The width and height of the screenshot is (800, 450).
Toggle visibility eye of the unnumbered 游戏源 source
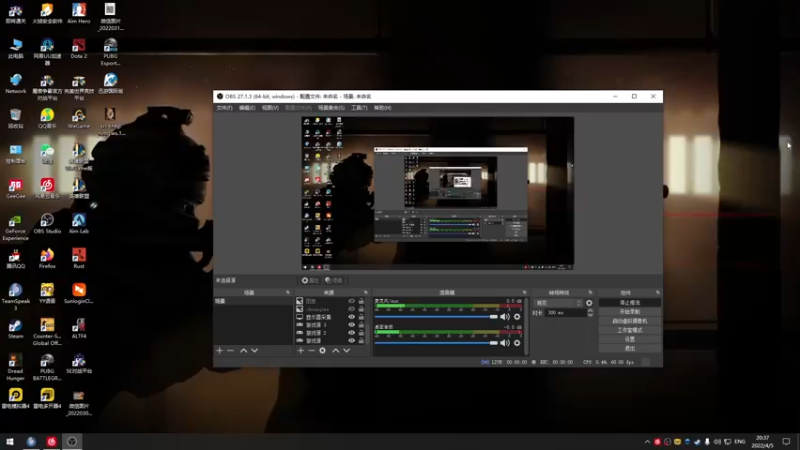(351, 340)
